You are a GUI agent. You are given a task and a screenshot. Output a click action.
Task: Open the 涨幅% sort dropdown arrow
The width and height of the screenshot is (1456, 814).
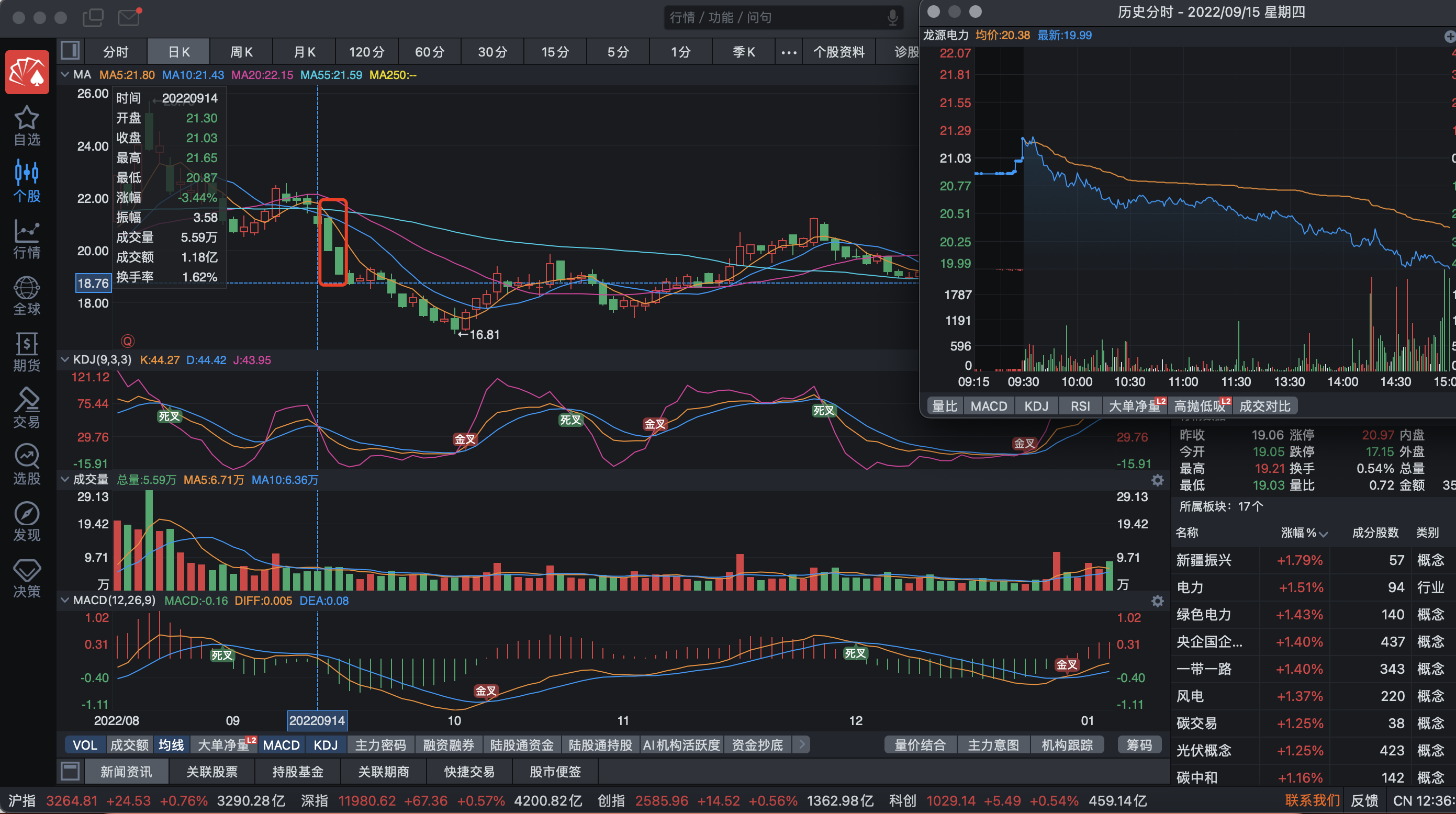tap(1323, 533)
